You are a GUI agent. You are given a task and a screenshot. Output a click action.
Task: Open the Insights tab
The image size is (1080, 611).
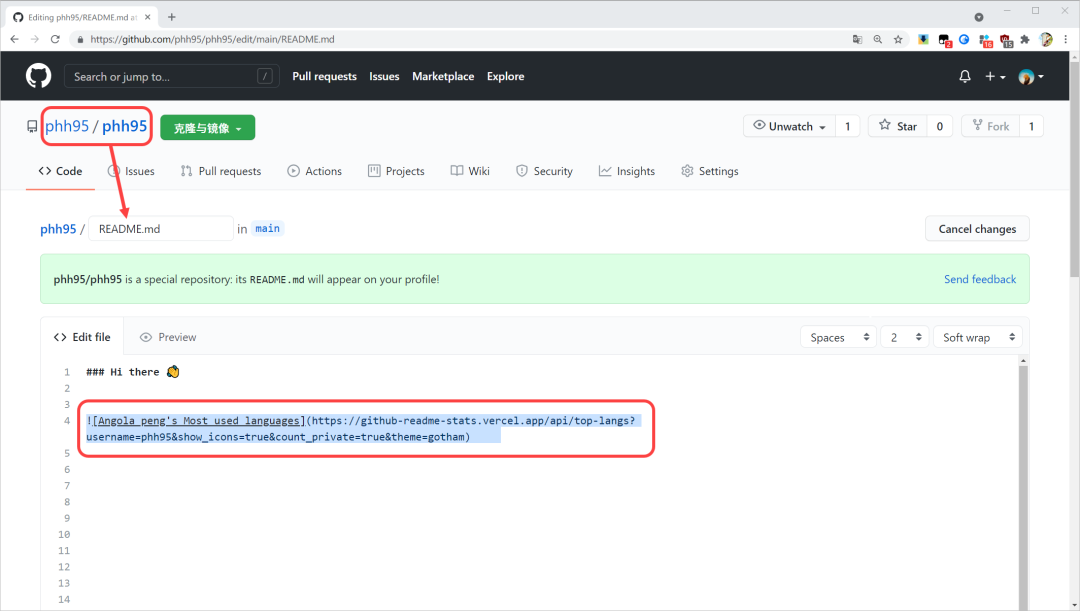point(627,171)
